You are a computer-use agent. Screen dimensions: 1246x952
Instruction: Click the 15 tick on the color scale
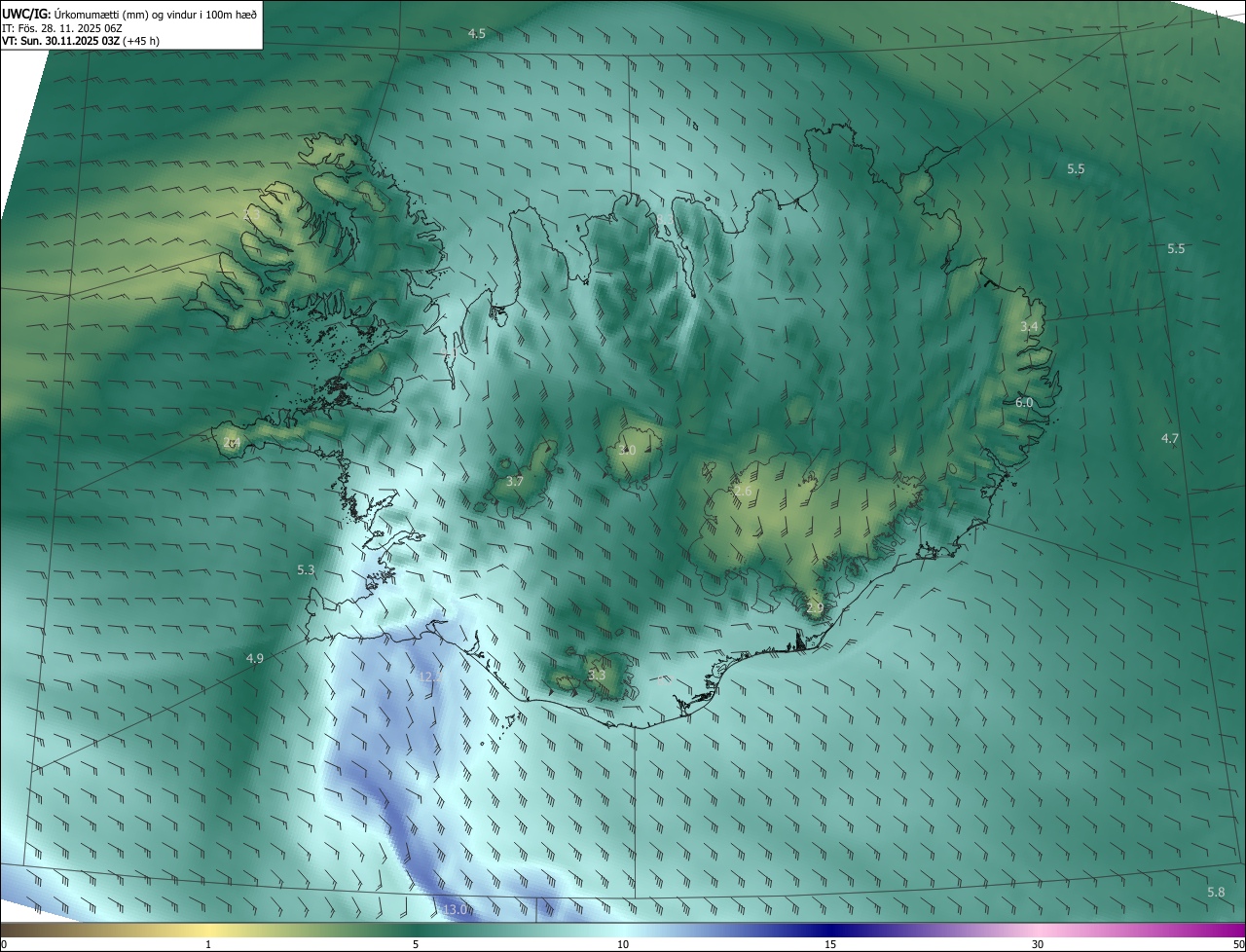(x=830, y=944)
